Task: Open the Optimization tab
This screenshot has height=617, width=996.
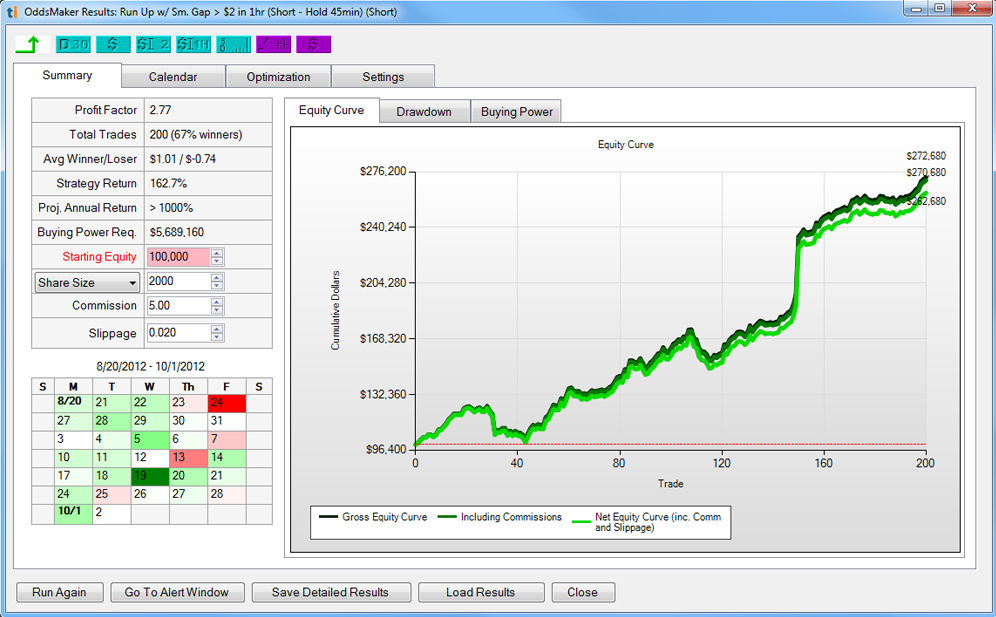Action: tap(278, 77)
